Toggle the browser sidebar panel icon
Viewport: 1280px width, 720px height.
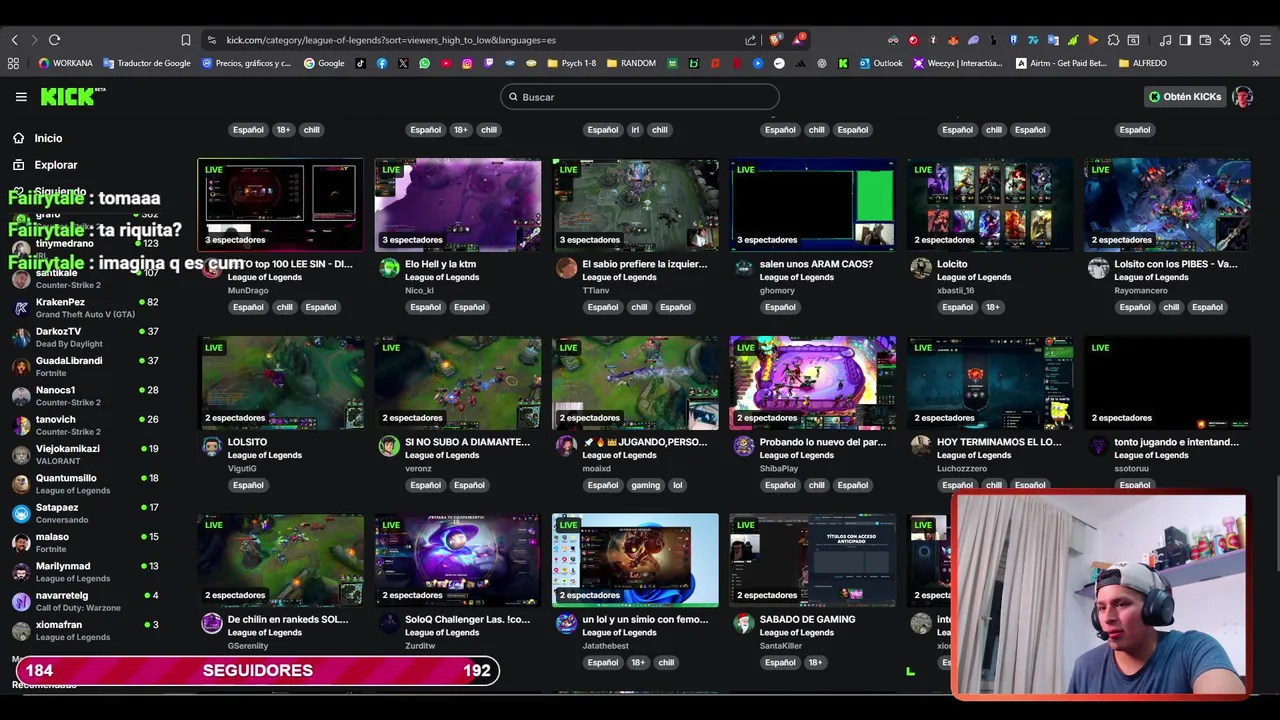click(1185, 40)
